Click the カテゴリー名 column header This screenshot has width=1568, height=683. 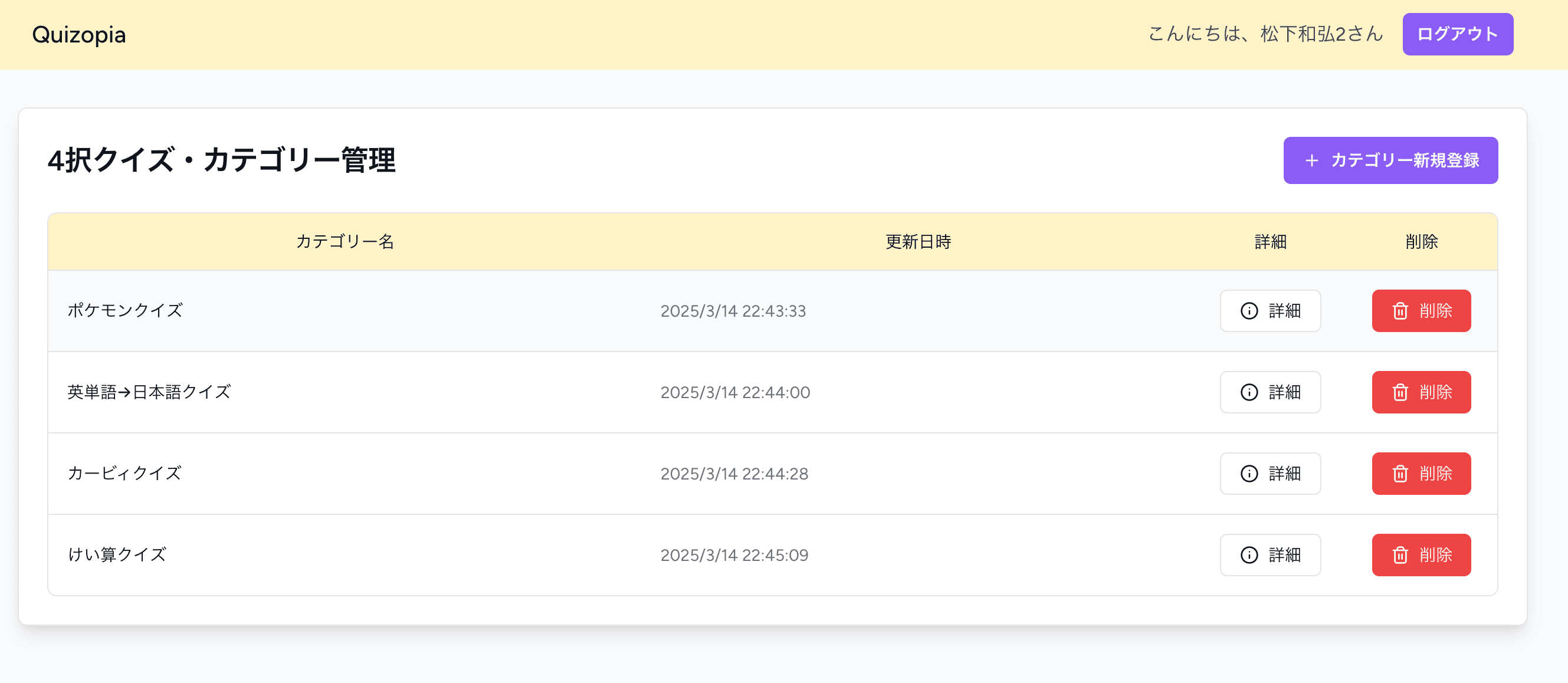tap(345, 242)
